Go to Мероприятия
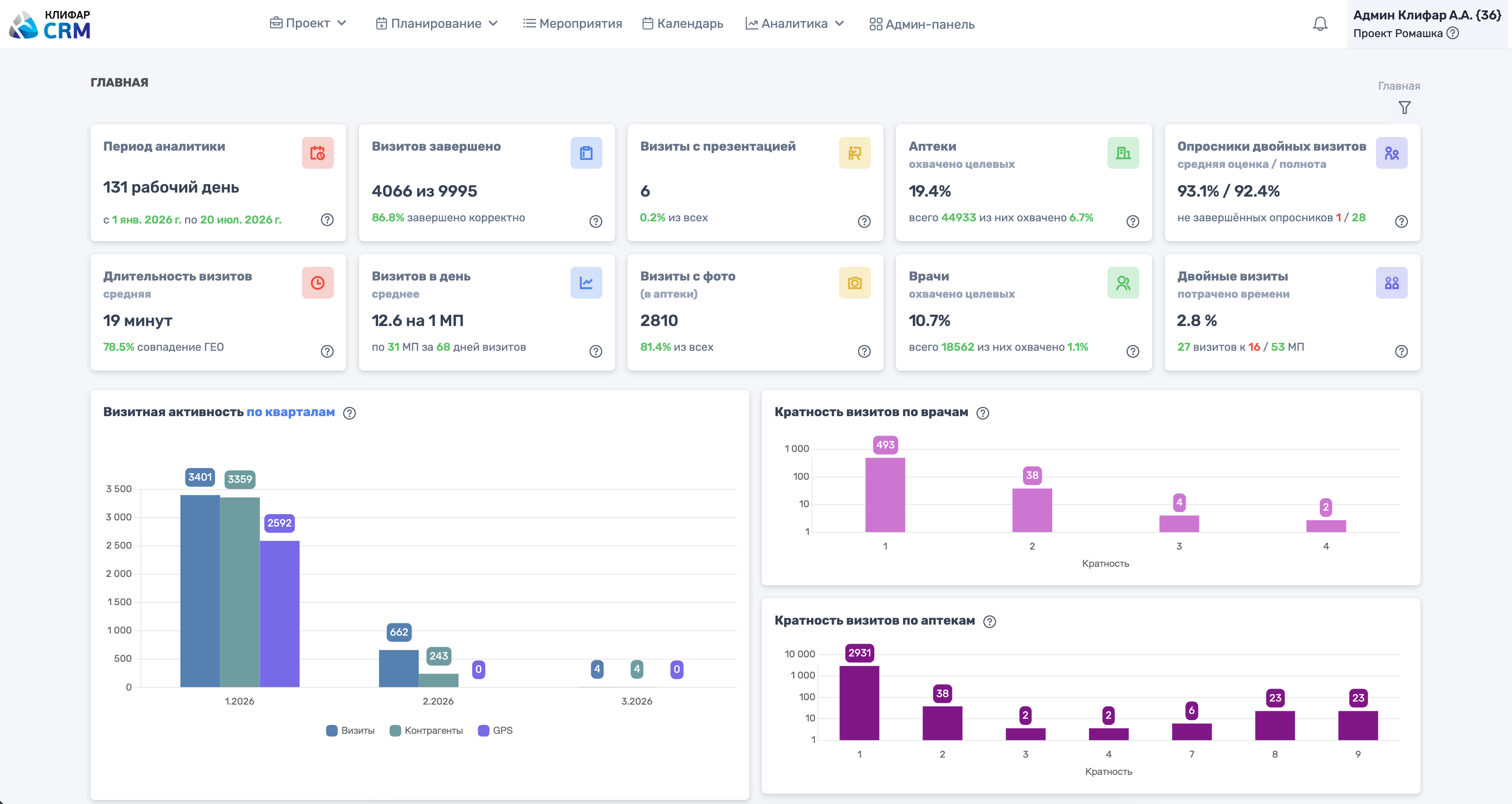Image resolution: width=1512 pixels, height=804 pixels. (x=572, y=23)
